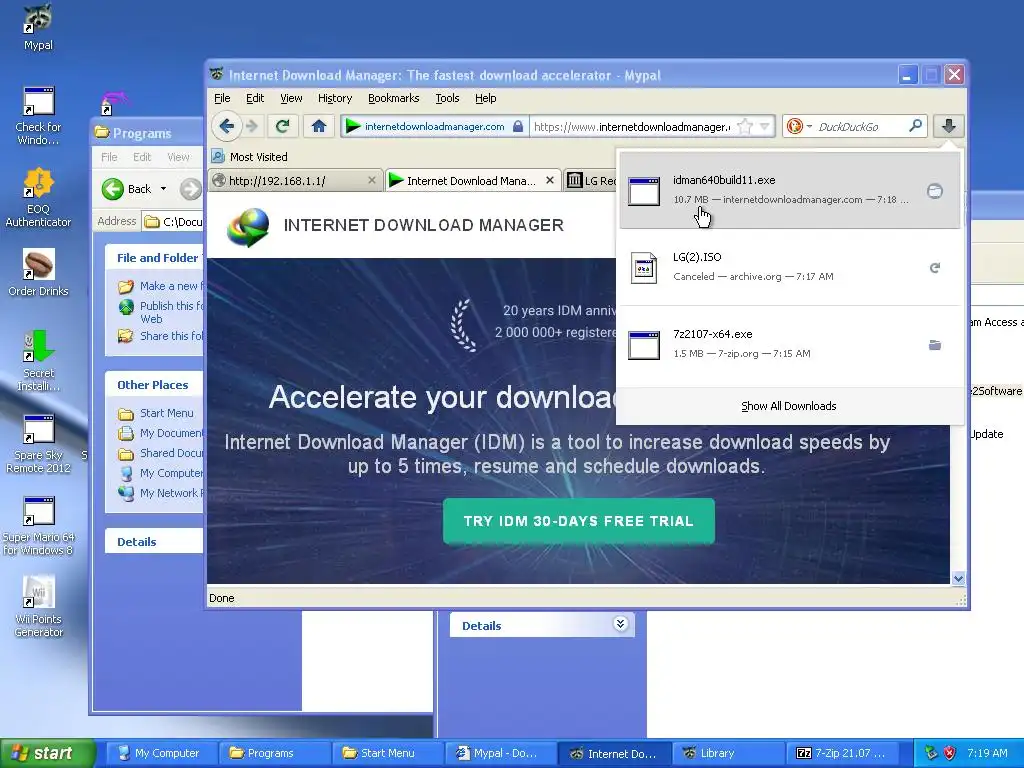
Task: Click the padlock site security icon
Action: [x=517, y=126]
